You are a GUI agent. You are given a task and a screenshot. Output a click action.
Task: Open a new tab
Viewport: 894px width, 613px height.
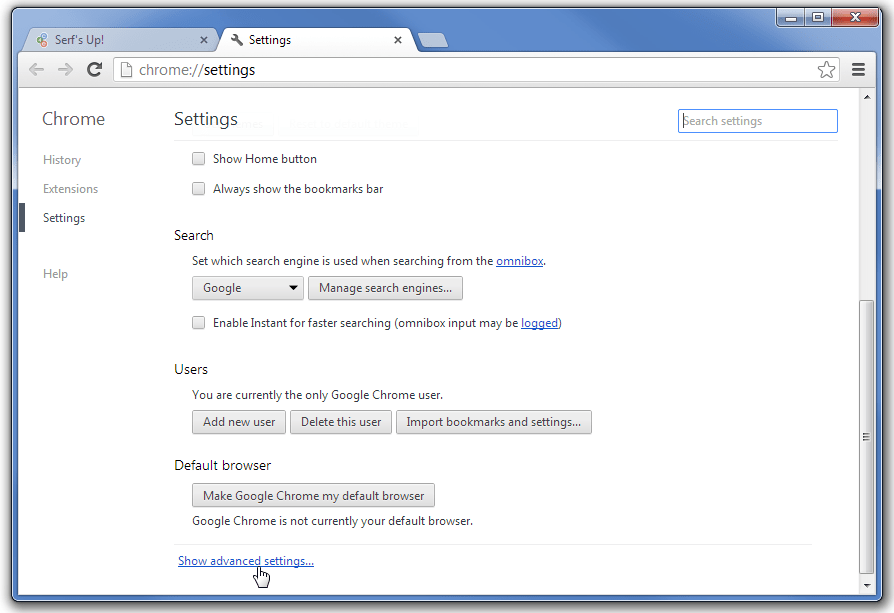point(433,40)
